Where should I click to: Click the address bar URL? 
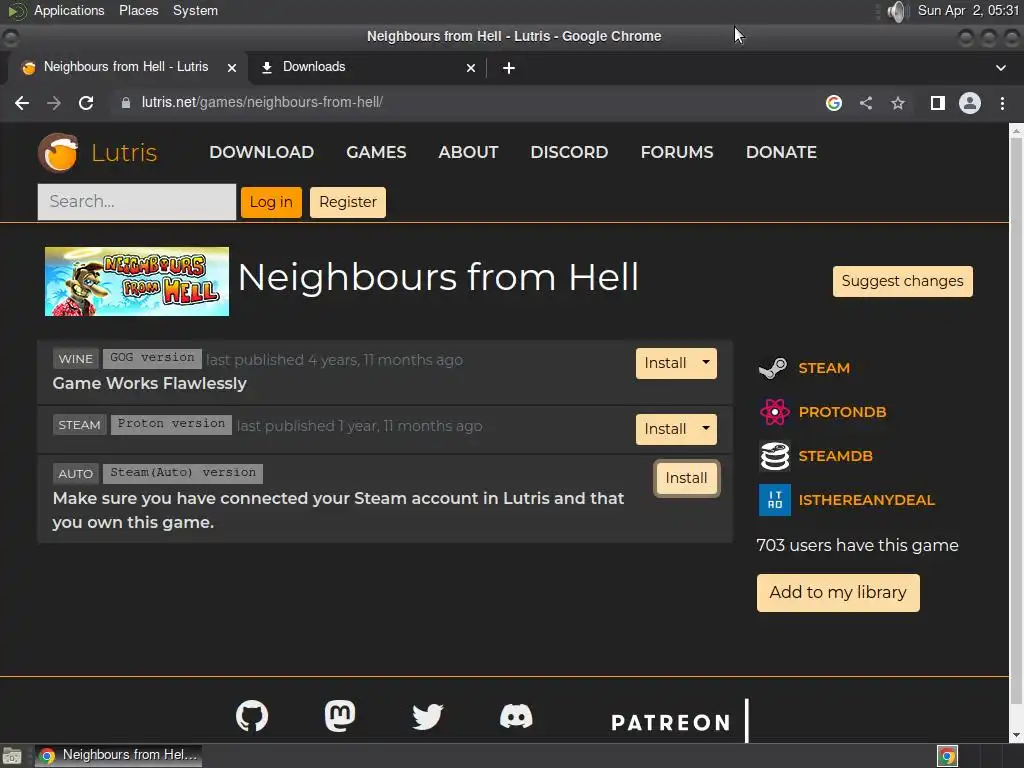tap(262, 103)
